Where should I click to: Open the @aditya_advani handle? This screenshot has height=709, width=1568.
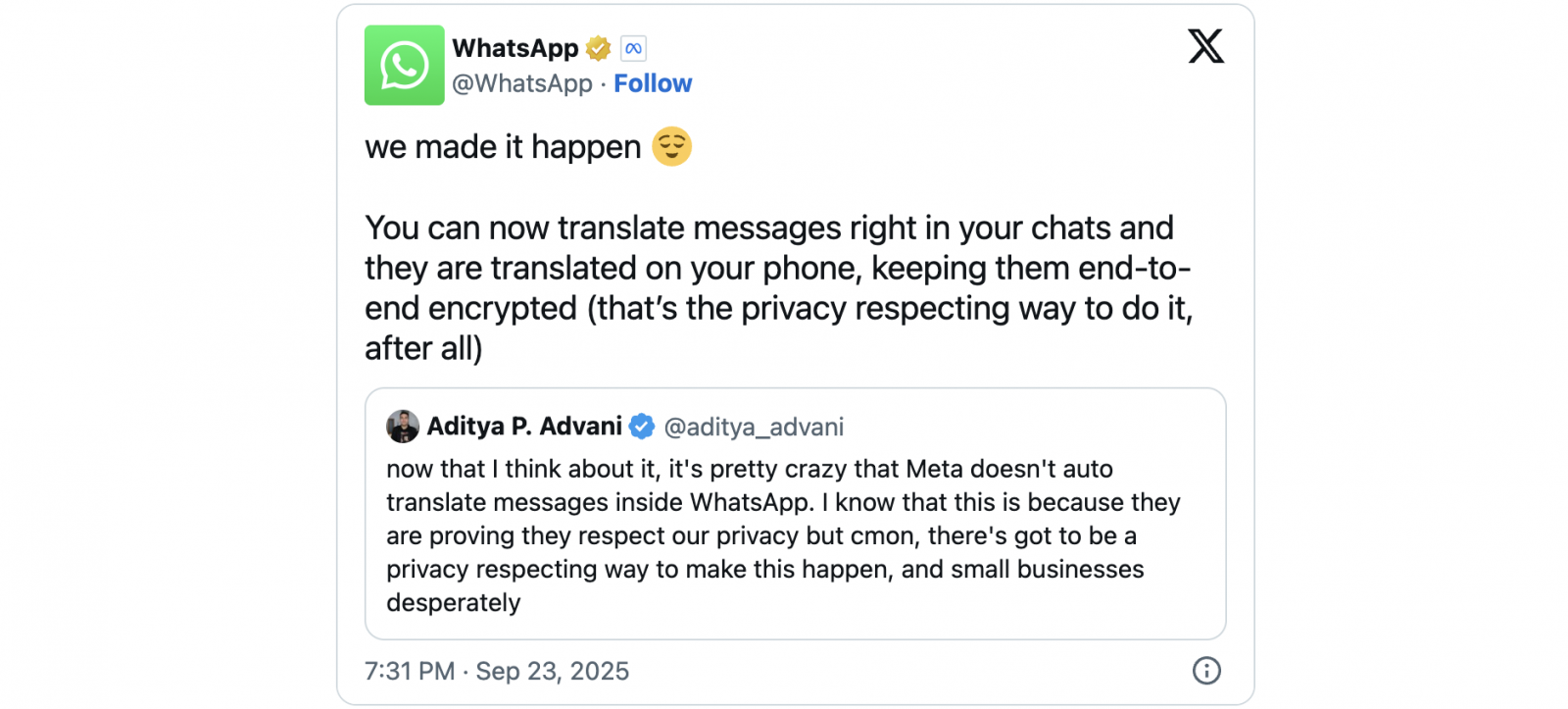coord(754,428)
